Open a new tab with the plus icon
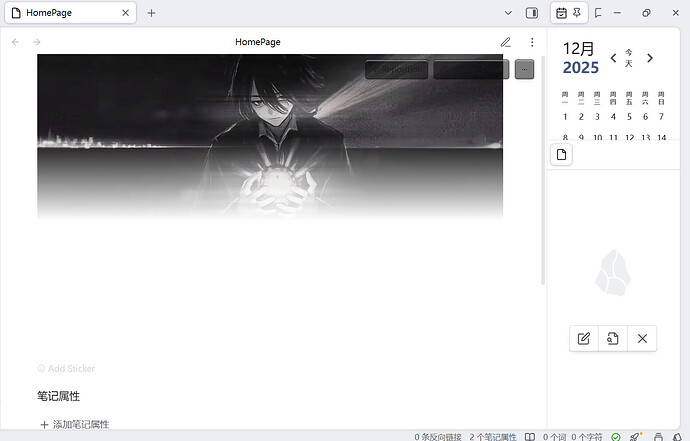 152,13
